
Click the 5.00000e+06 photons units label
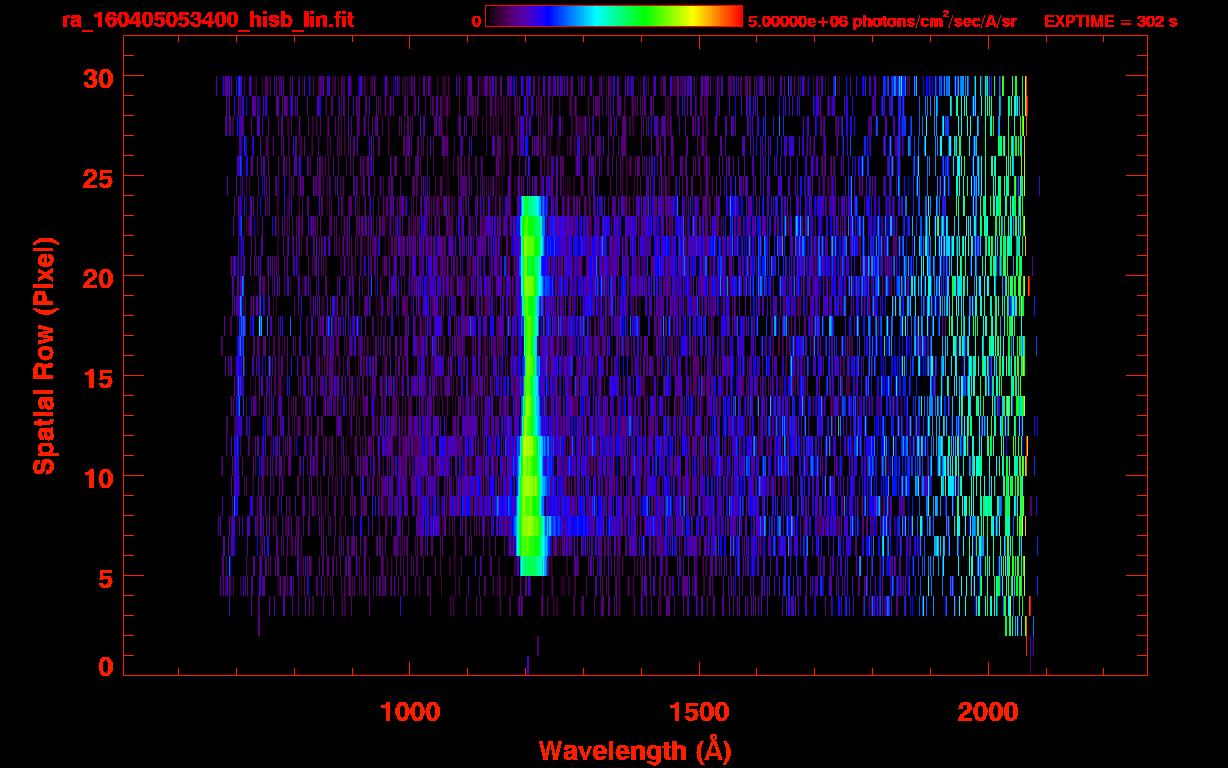pyautogui.click(x=882, y=20)
